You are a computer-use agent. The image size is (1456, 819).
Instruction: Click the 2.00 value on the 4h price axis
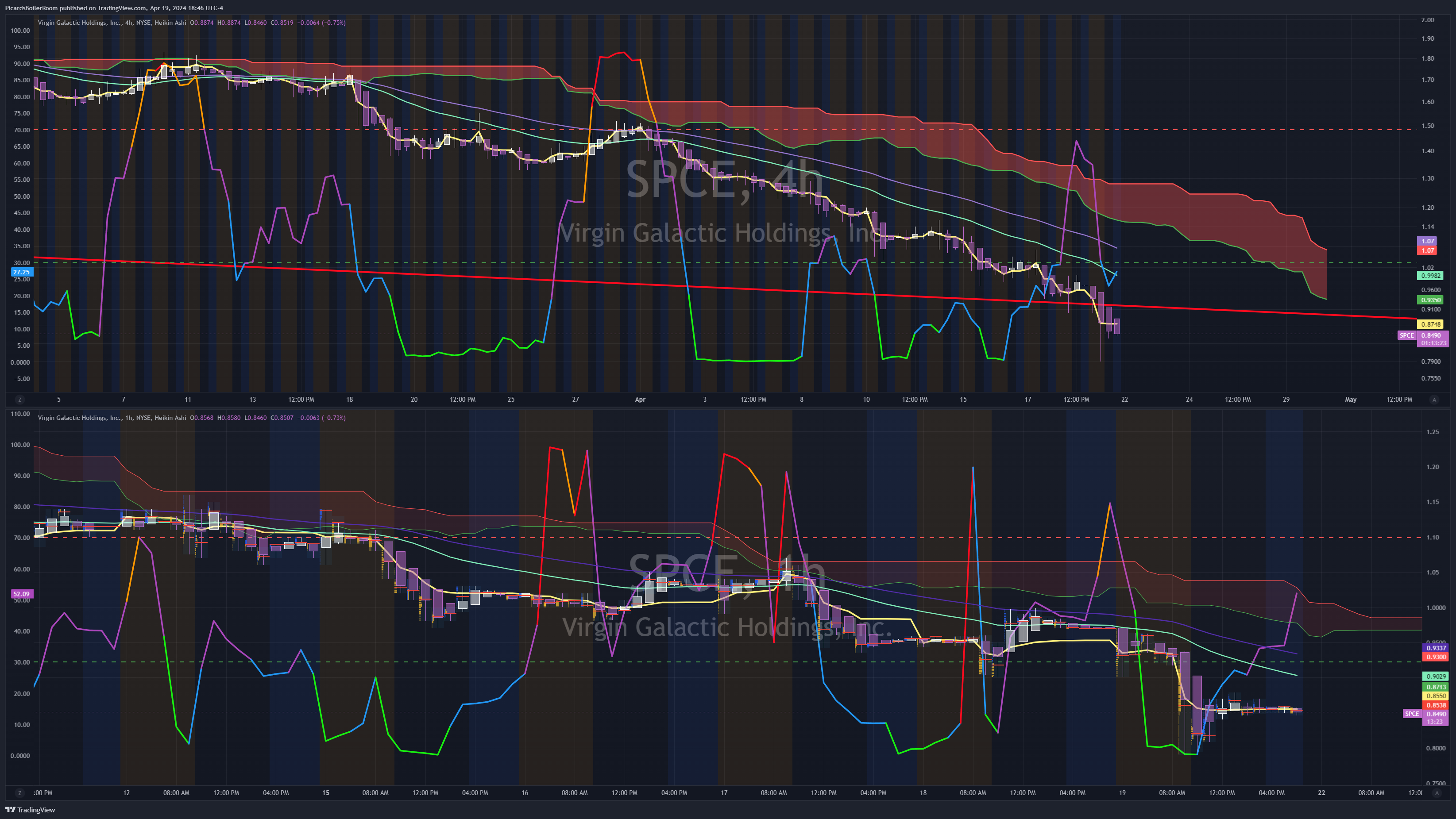coord(1428,20)
